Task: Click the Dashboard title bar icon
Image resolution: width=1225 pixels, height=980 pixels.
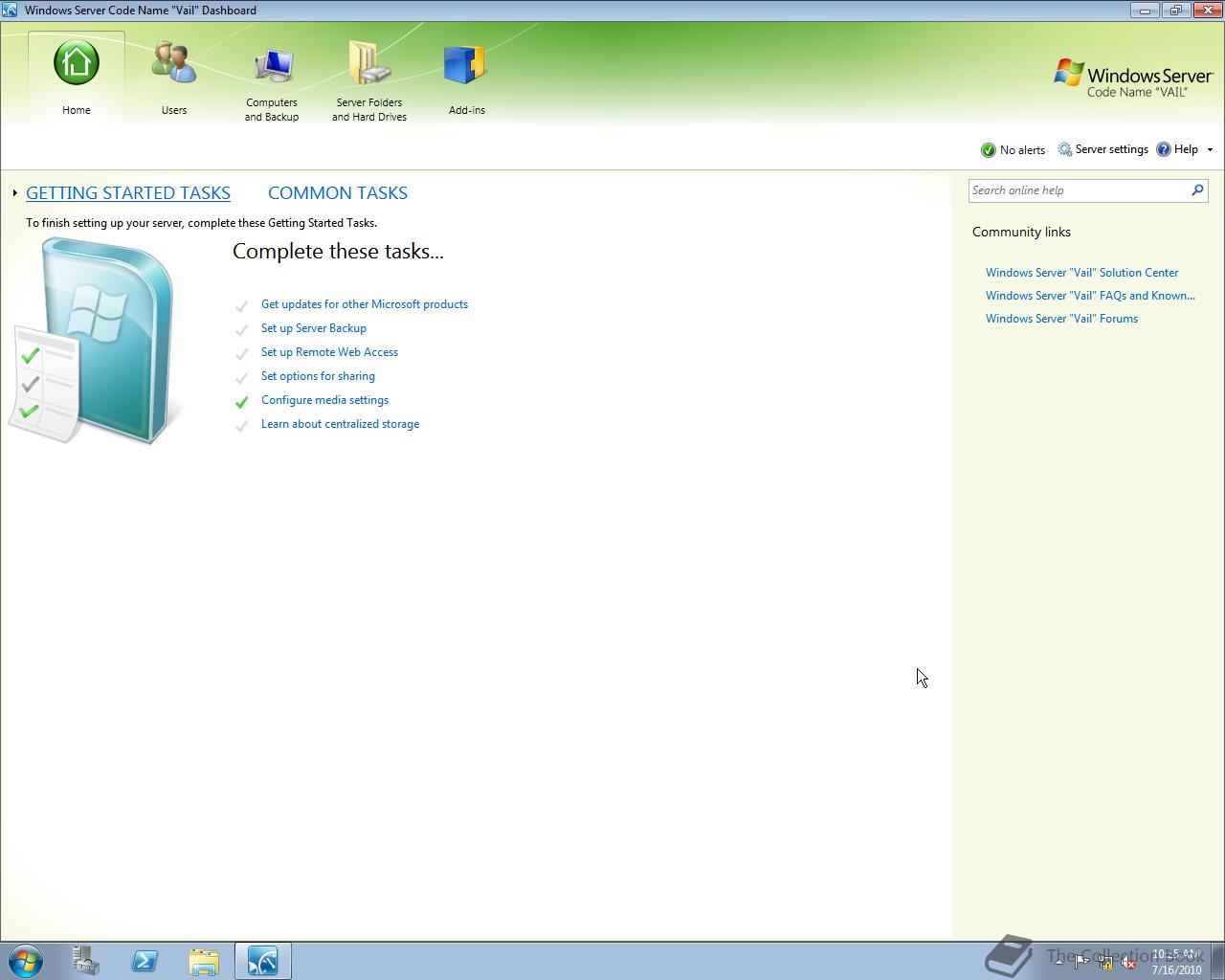Action: [x=10, y=11]
